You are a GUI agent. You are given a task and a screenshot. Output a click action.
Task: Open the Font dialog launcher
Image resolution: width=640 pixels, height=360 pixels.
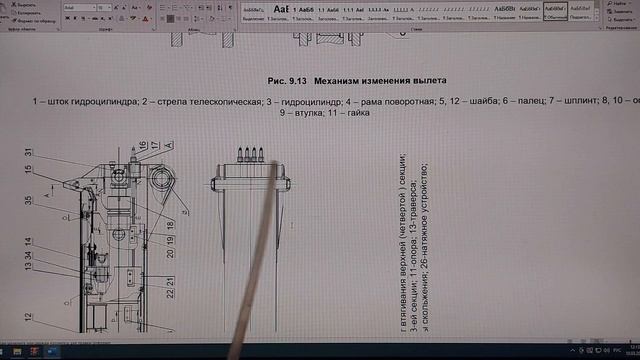pyautogui.click(x=154, y=29)
